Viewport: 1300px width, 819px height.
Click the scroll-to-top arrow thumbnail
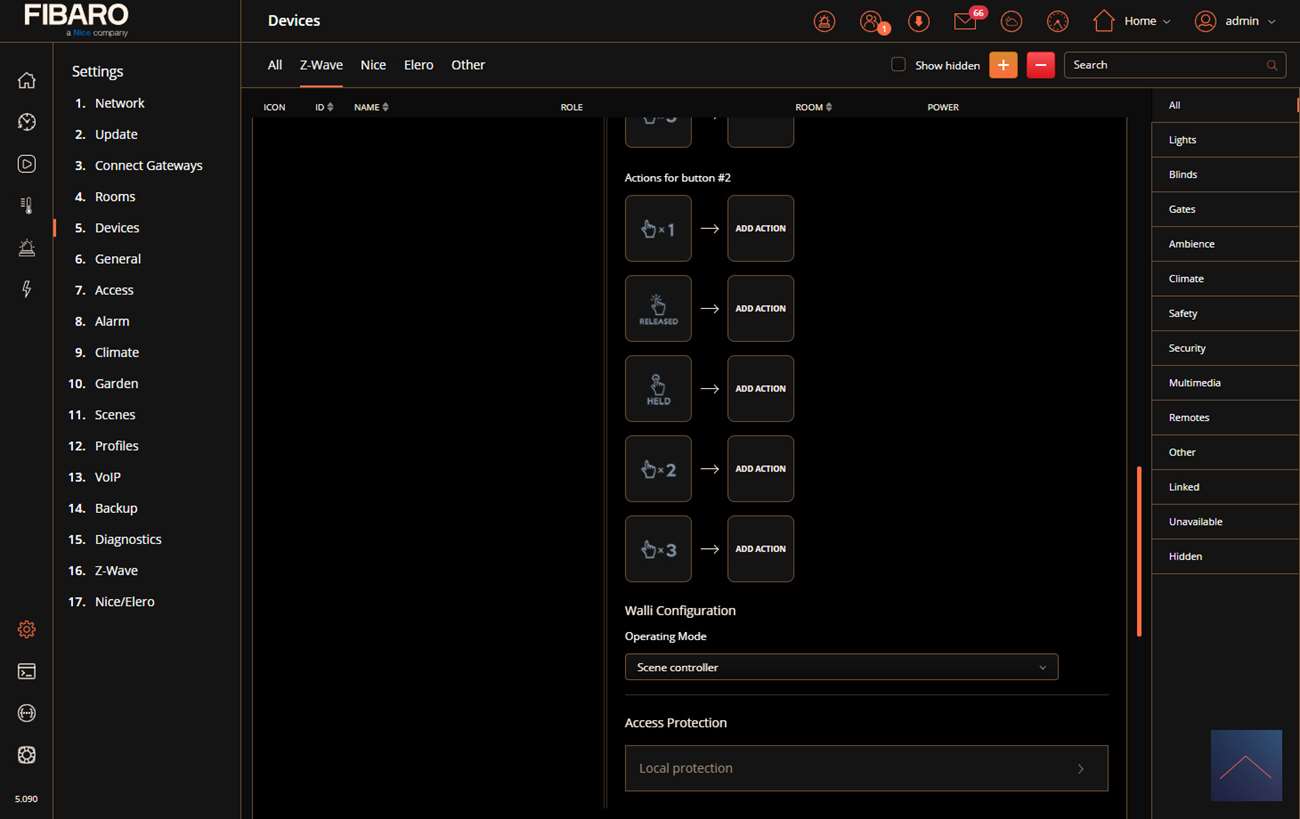(x=1245, y=765)
